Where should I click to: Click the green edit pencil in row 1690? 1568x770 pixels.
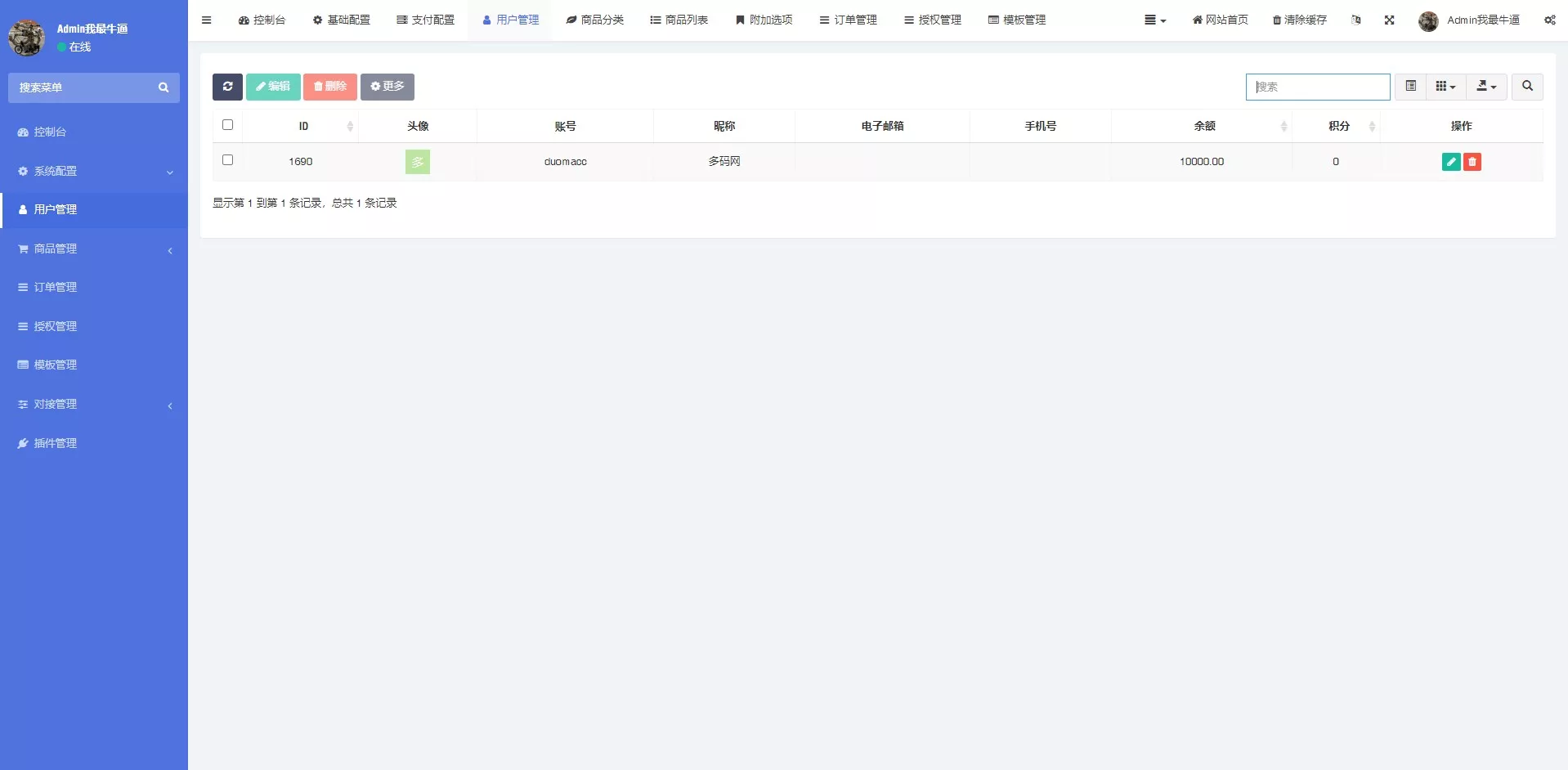point(1450,162)
